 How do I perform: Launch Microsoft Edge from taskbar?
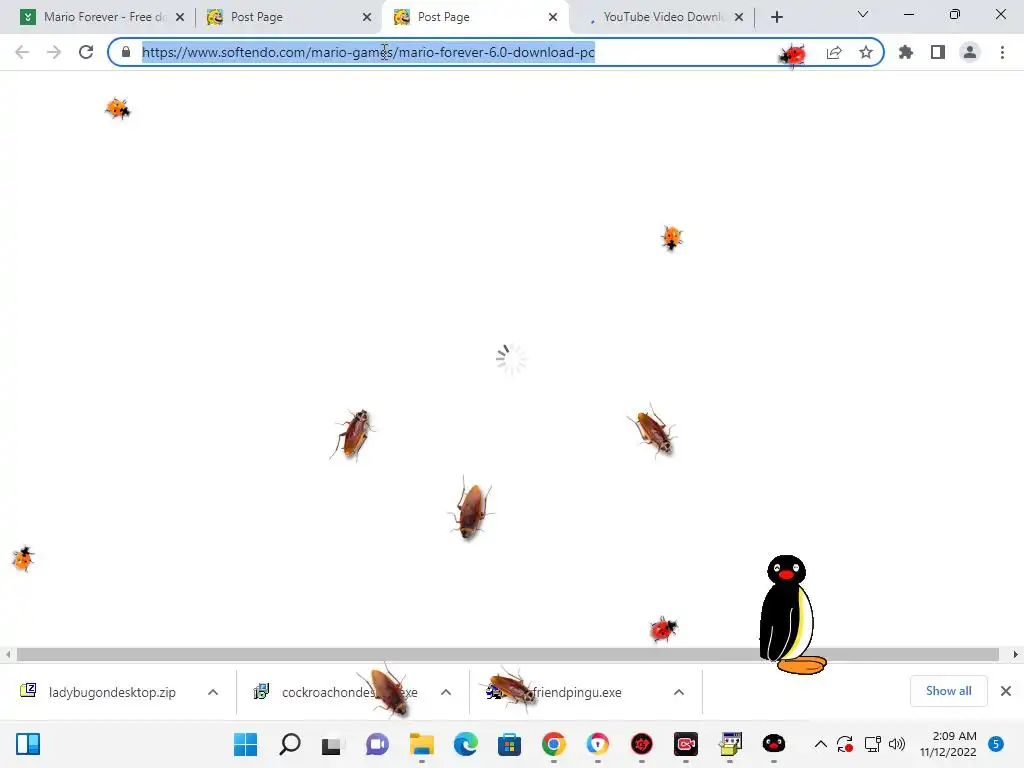click(x=466, y=744)
